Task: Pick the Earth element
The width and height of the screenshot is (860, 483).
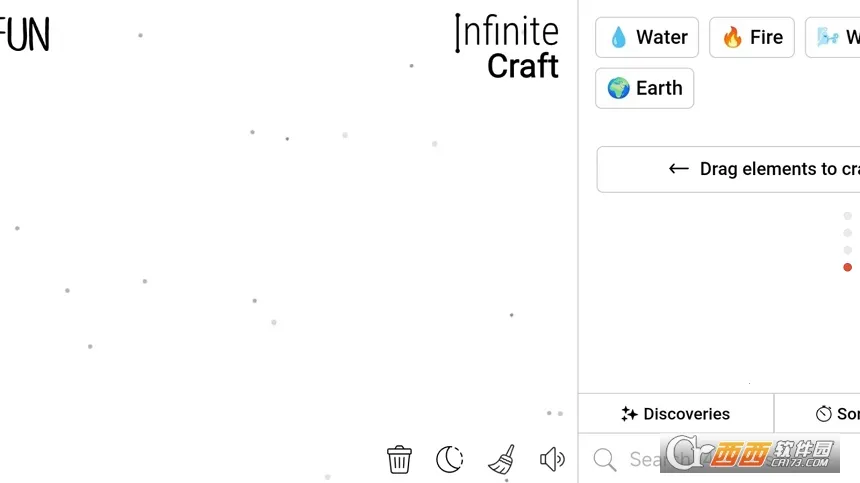Action: point(645,88)
